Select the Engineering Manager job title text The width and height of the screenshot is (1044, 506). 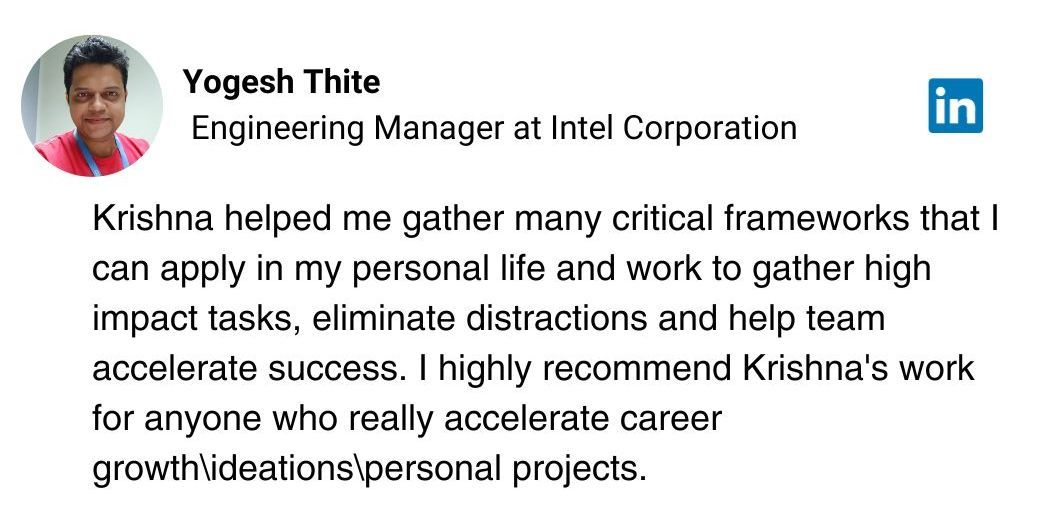pos(346,128)
